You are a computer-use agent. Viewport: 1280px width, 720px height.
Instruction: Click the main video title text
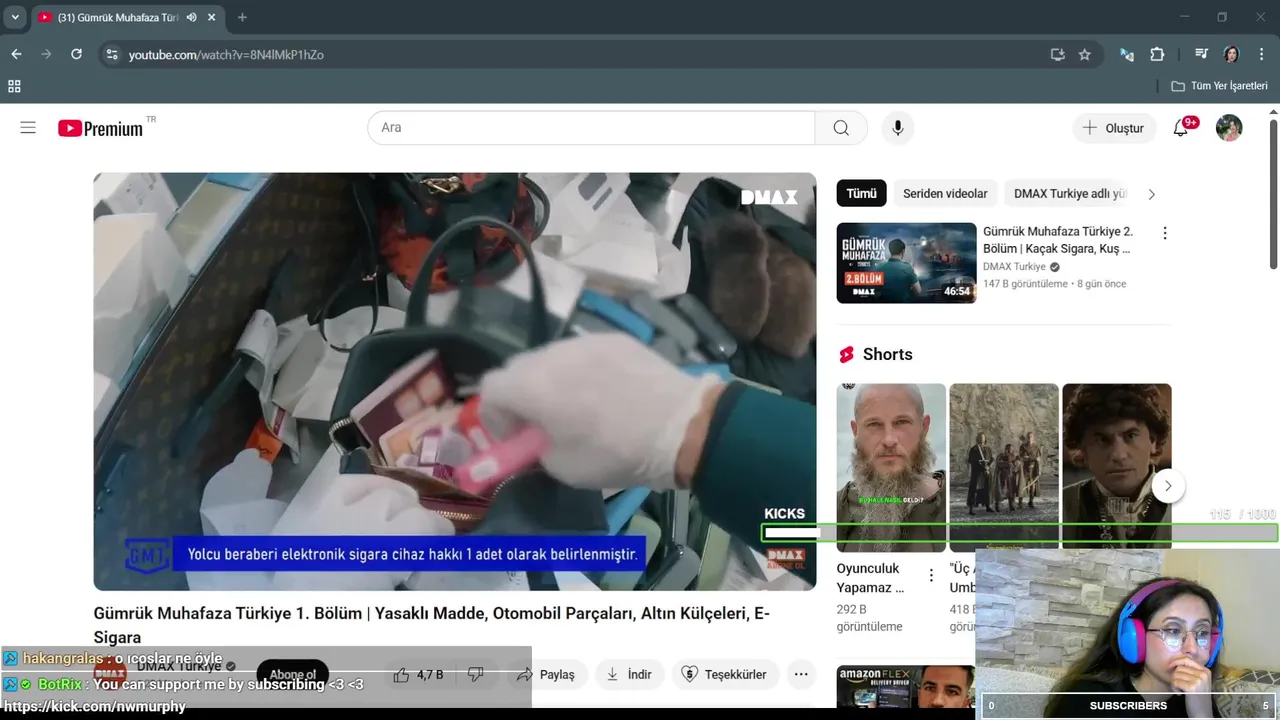pyautogui.click(x=432, y=625)
